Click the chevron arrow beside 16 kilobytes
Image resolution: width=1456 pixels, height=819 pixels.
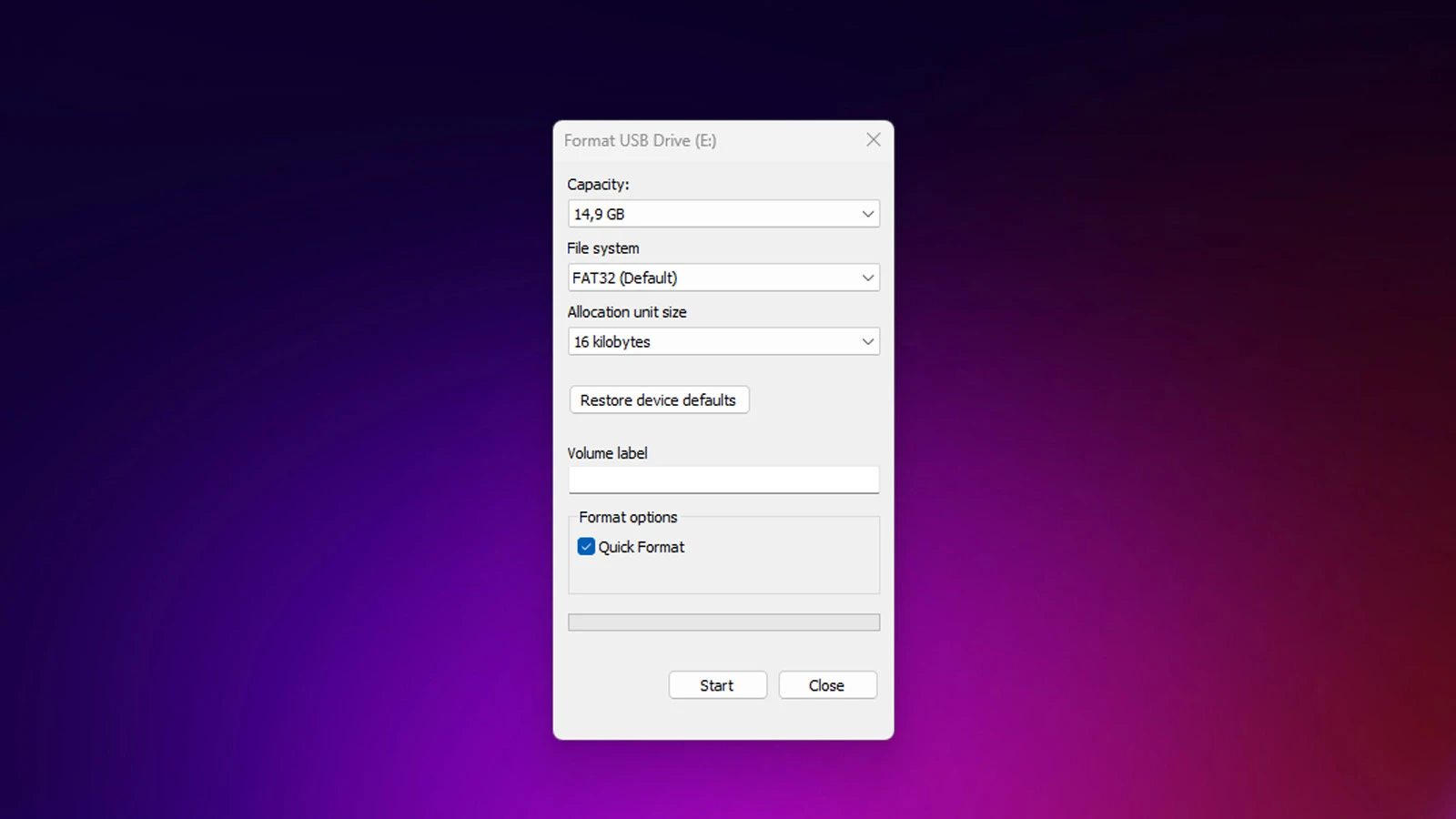(x=867, y=341)
